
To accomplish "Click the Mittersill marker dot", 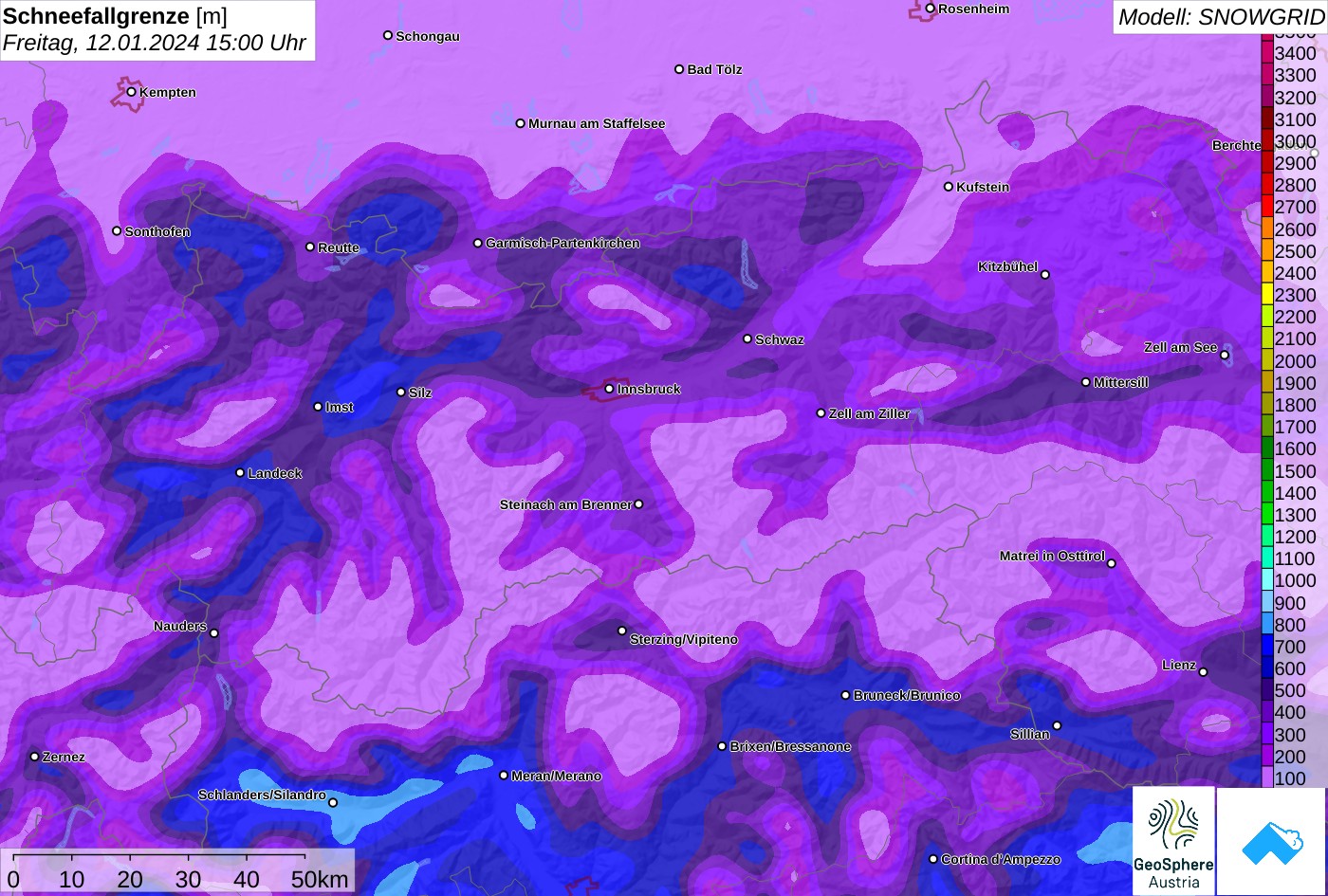I will pyautogui.click(x=1086, y=382).
